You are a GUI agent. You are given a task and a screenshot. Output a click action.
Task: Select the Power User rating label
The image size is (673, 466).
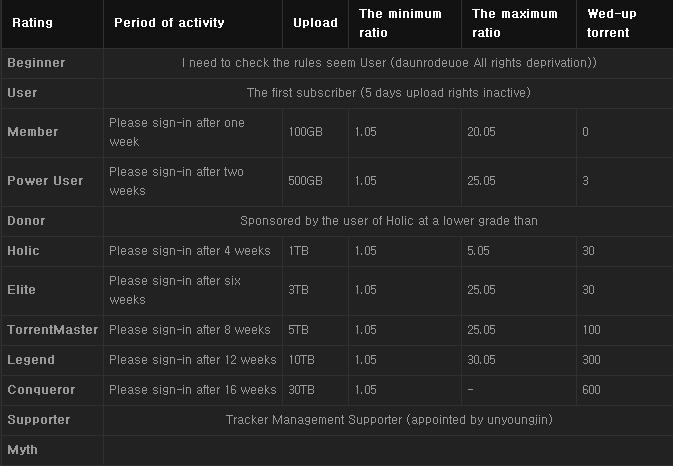click(x=45, y=181)
